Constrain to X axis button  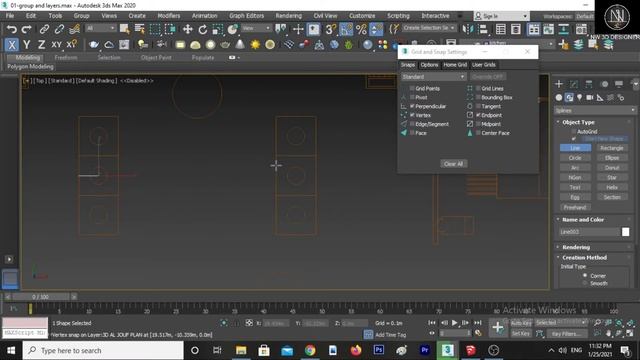12,44
